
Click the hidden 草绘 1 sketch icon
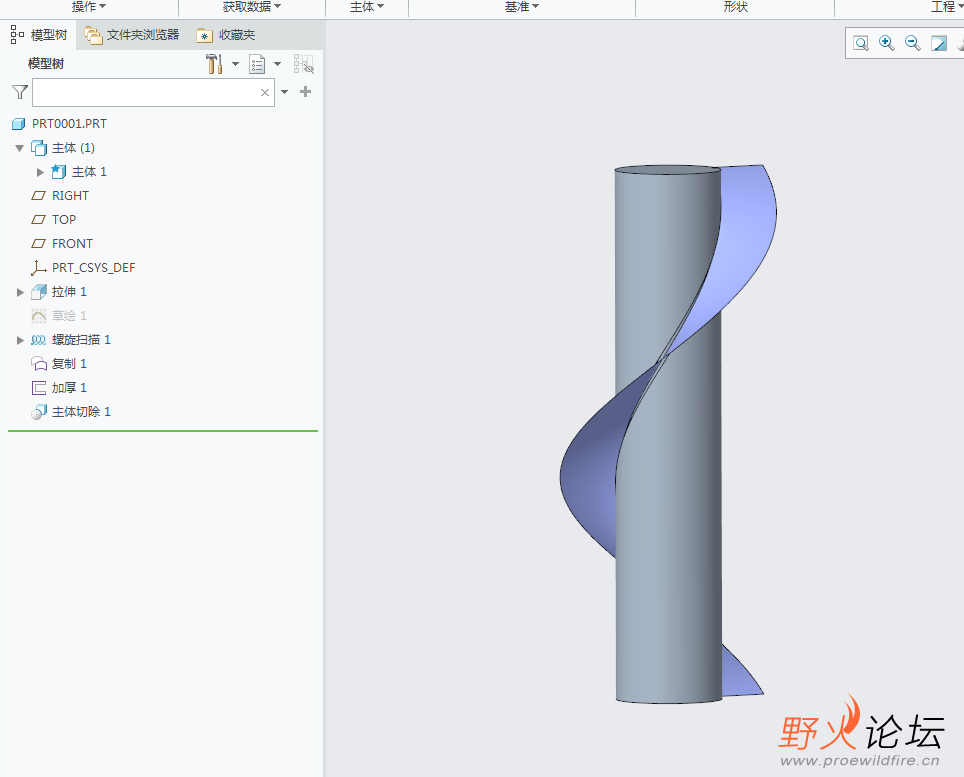coord(39,316)
